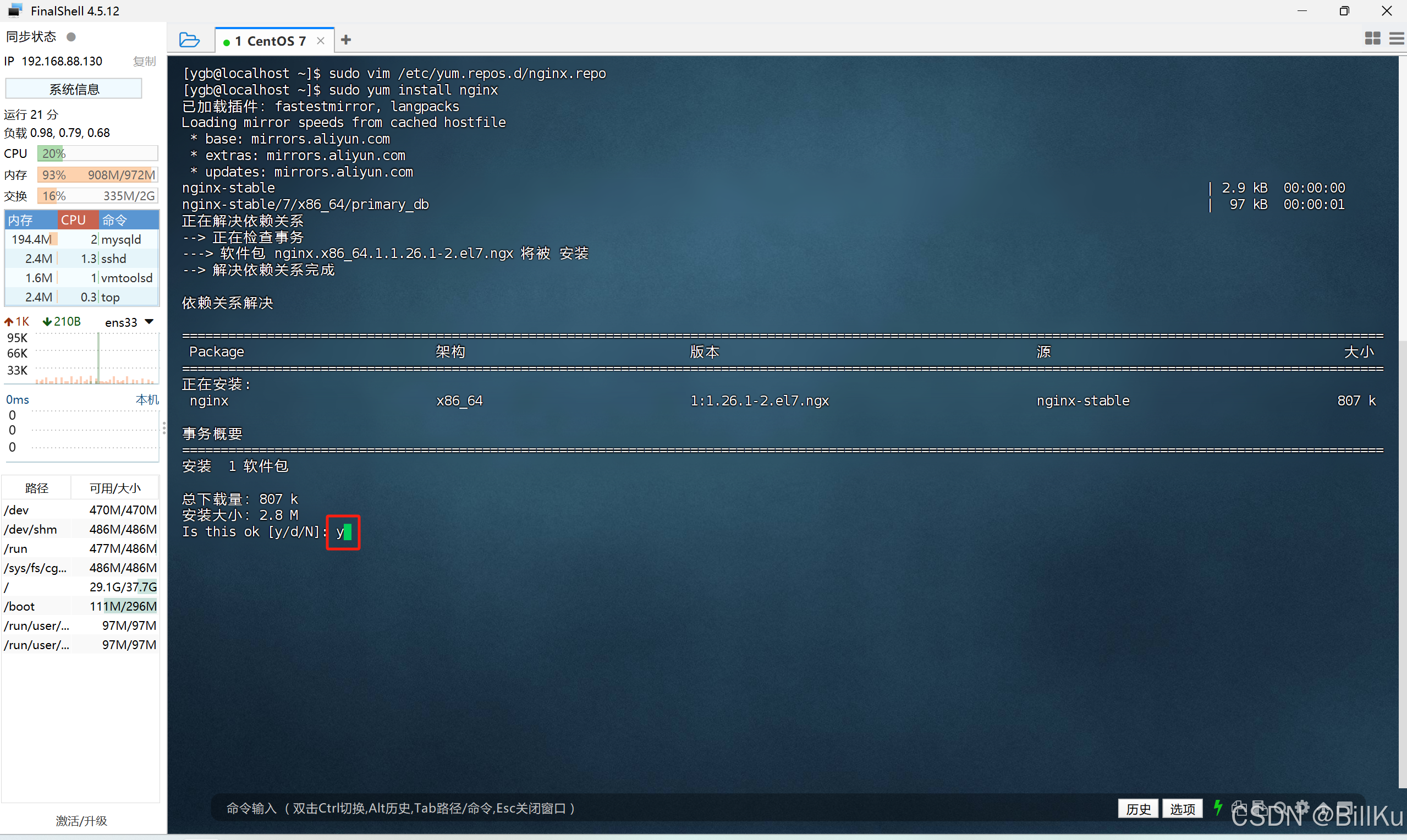Click upload speed indicator 1K
The height and width of the screenshot is (840, 1407).
[x=17, y=321]
